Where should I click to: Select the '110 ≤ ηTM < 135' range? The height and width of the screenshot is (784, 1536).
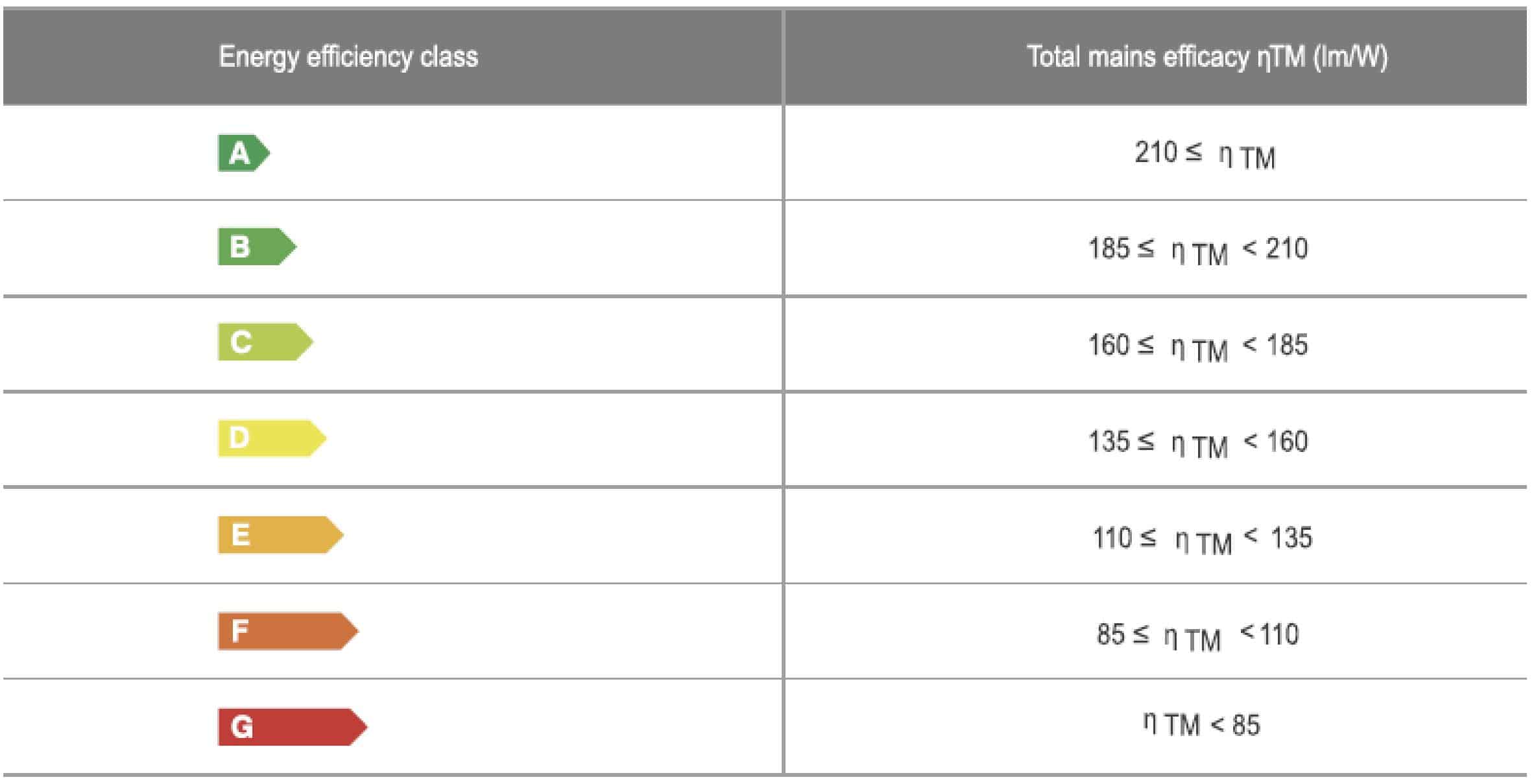1203,540
